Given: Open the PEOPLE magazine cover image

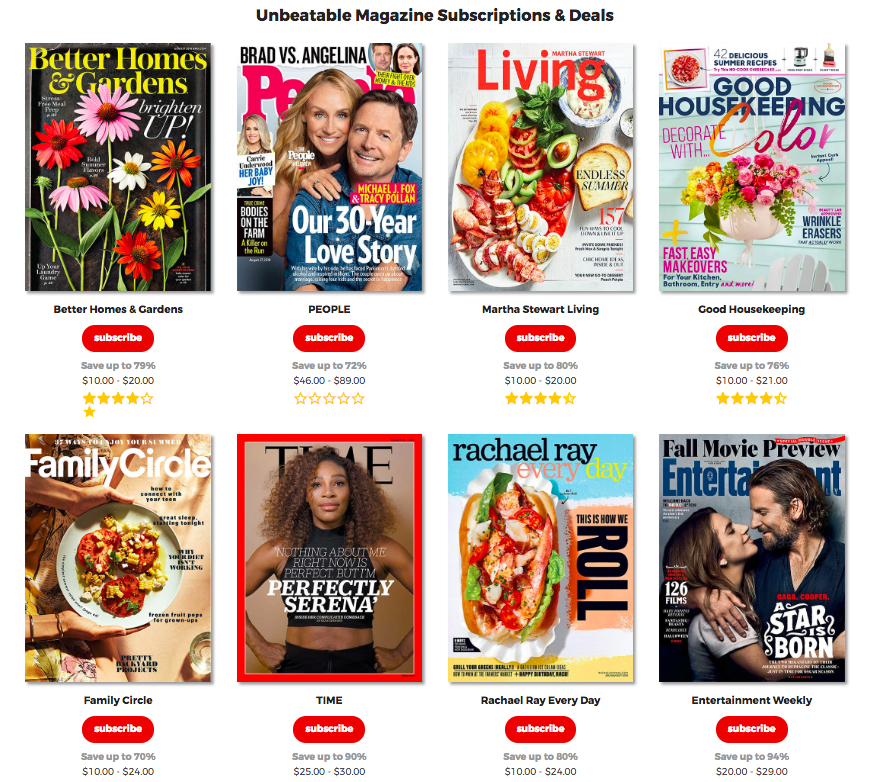Looking at the screenshot, I should point(330,167).
